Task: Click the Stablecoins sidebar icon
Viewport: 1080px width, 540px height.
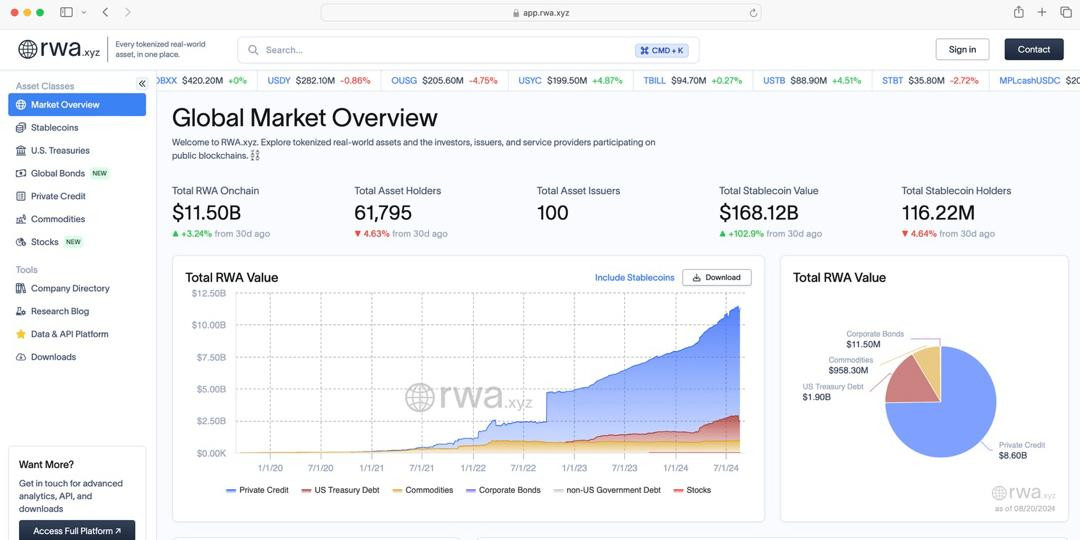Action: tap(21, 128)
